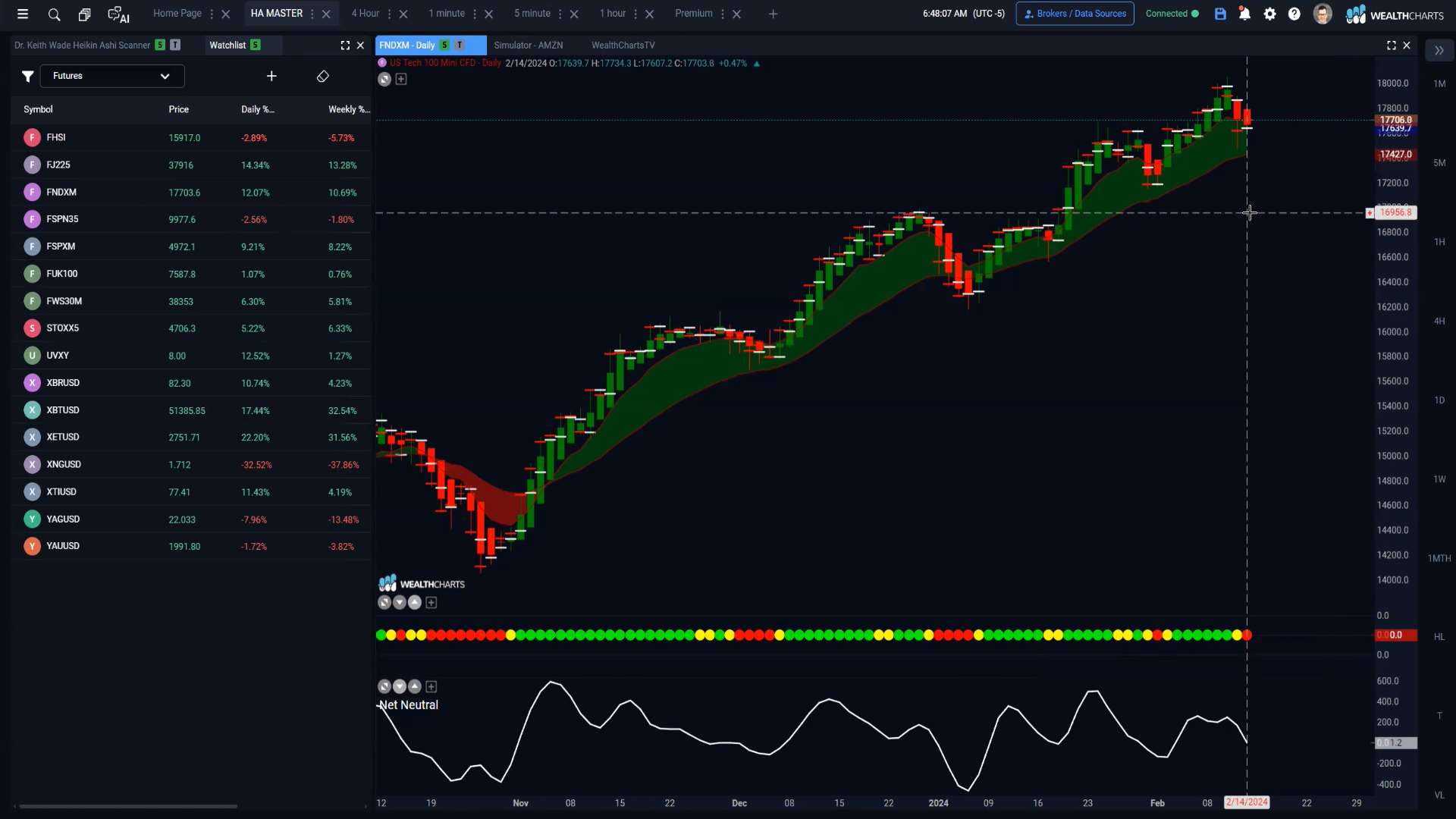Toggle the S badge on Watchlist tab
This screenshot has width=1456, height=819.
(256, 45)
